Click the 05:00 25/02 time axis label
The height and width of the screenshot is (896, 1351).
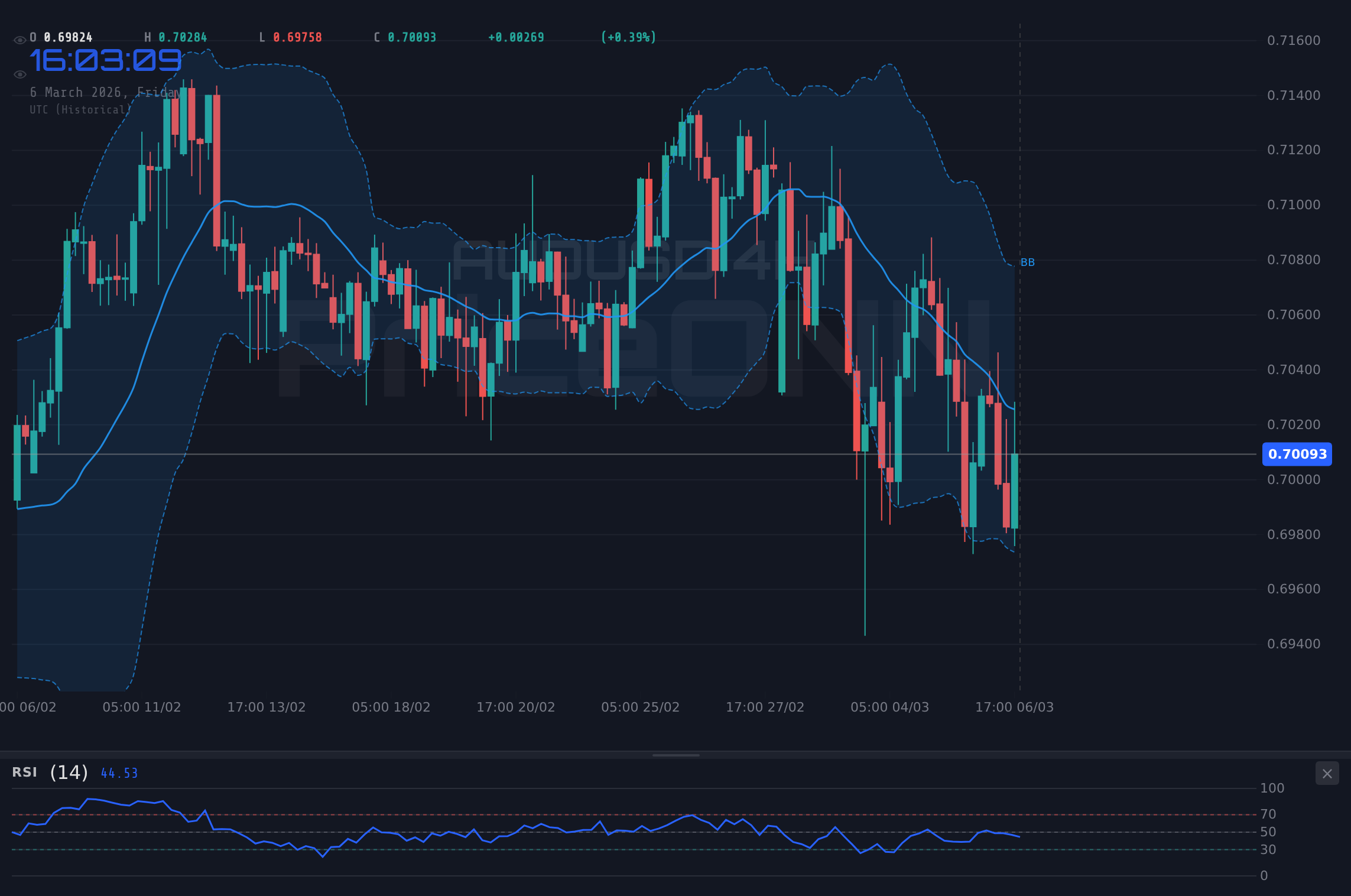641,707
